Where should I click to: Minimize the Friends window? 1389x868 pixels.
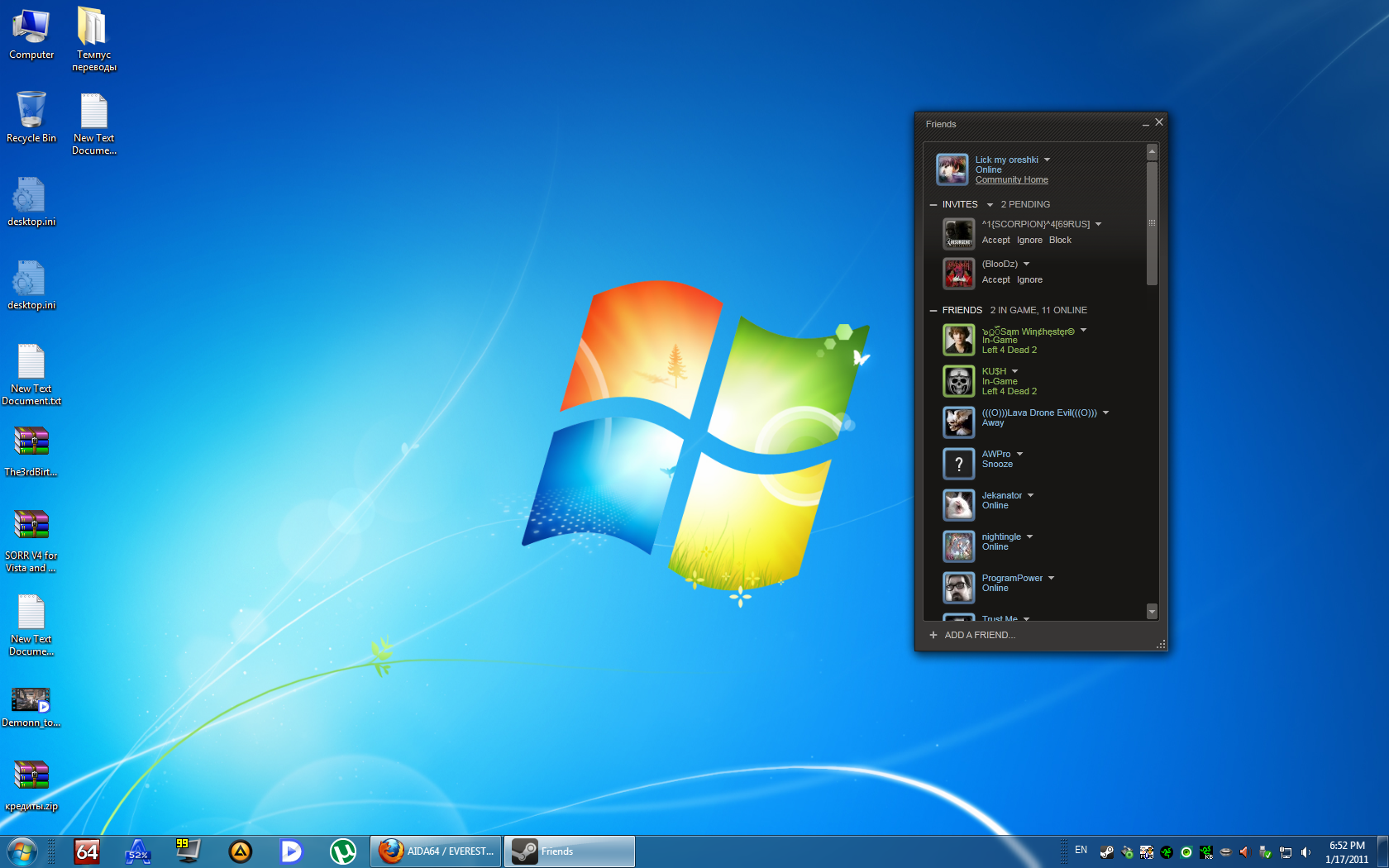pos(1146,123)
